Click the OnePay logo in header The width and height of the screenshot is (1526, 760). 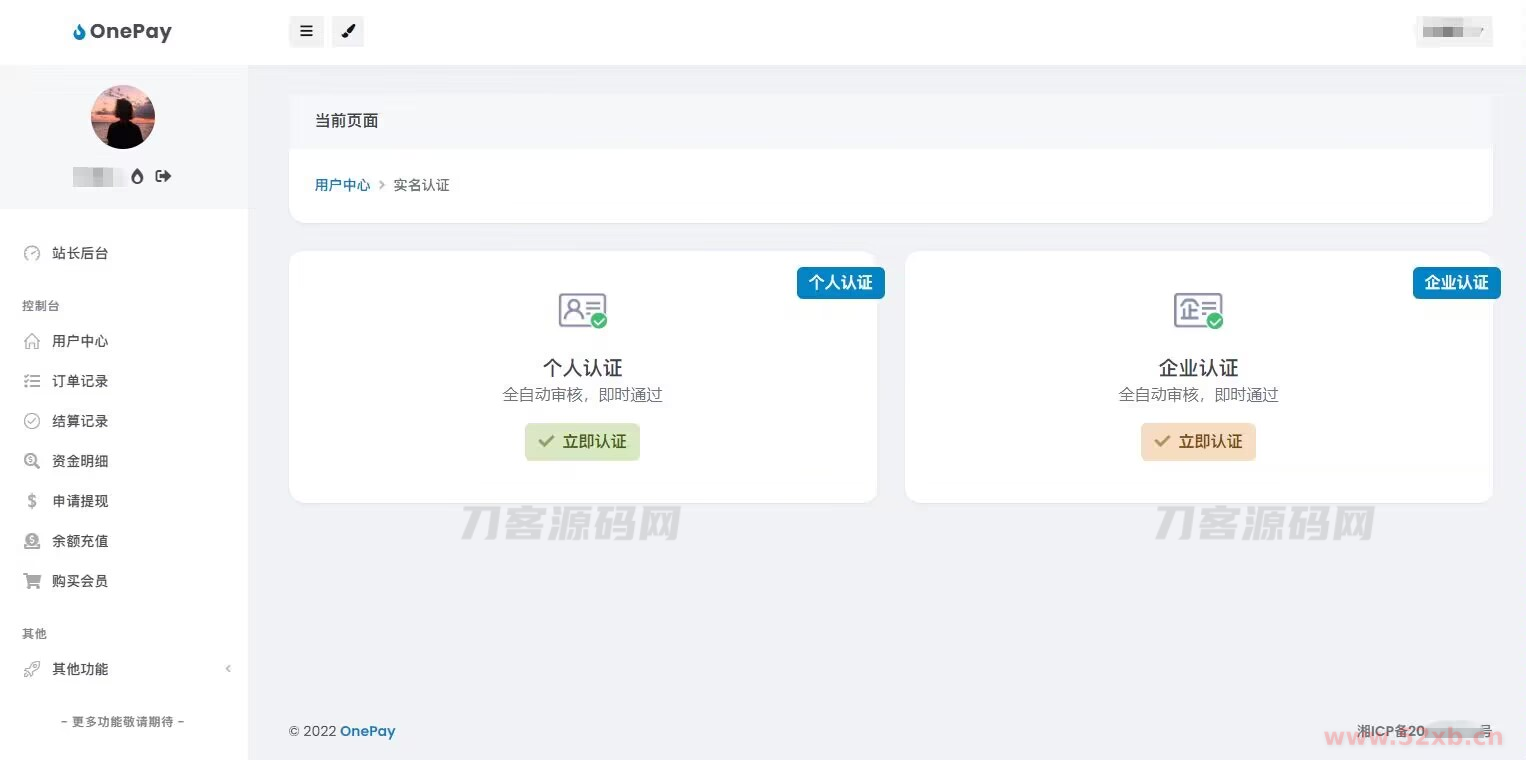pyautogui.click(x=122, y=32)
